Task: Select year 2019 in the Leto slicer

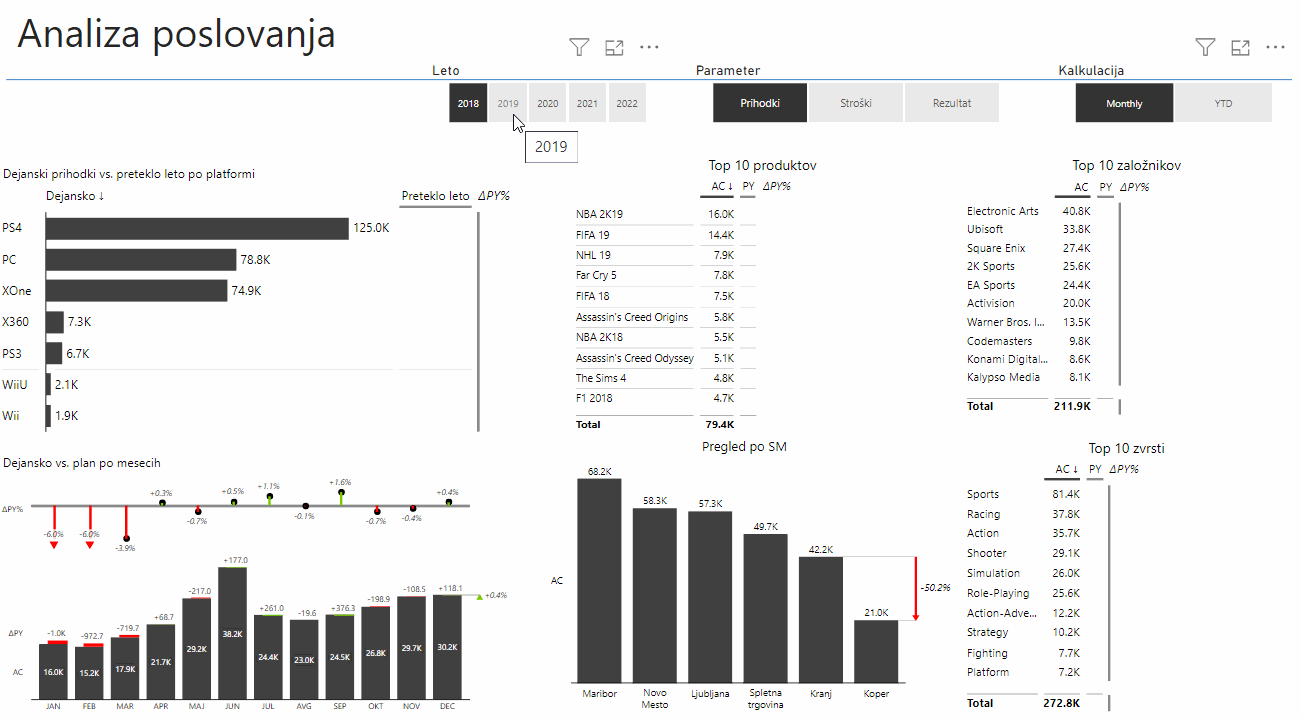Action: click(508, 103)
